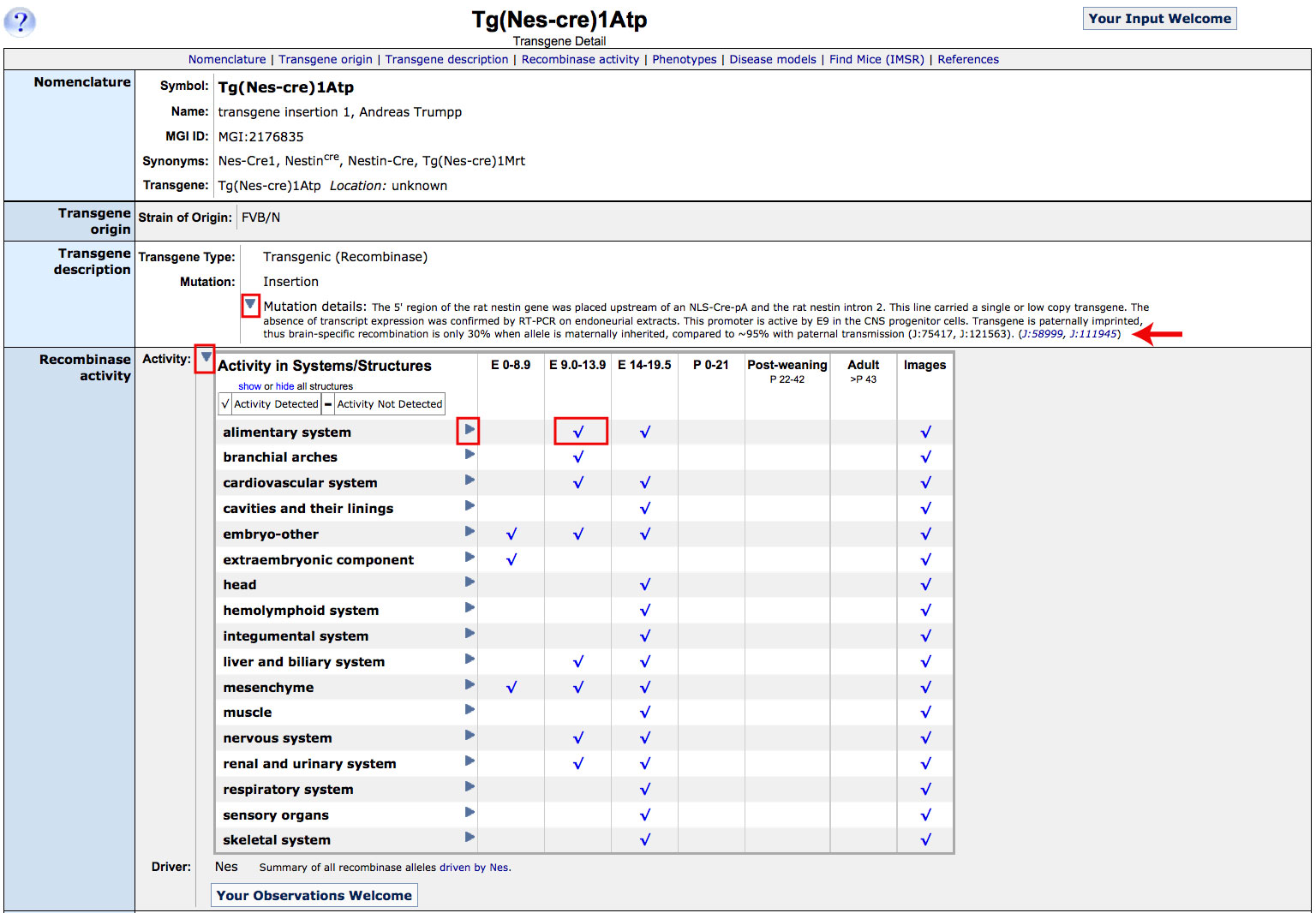1316x913 pixels.
Task: Expand alimentary system substructures arrow
Action: [x=468, y=432]
